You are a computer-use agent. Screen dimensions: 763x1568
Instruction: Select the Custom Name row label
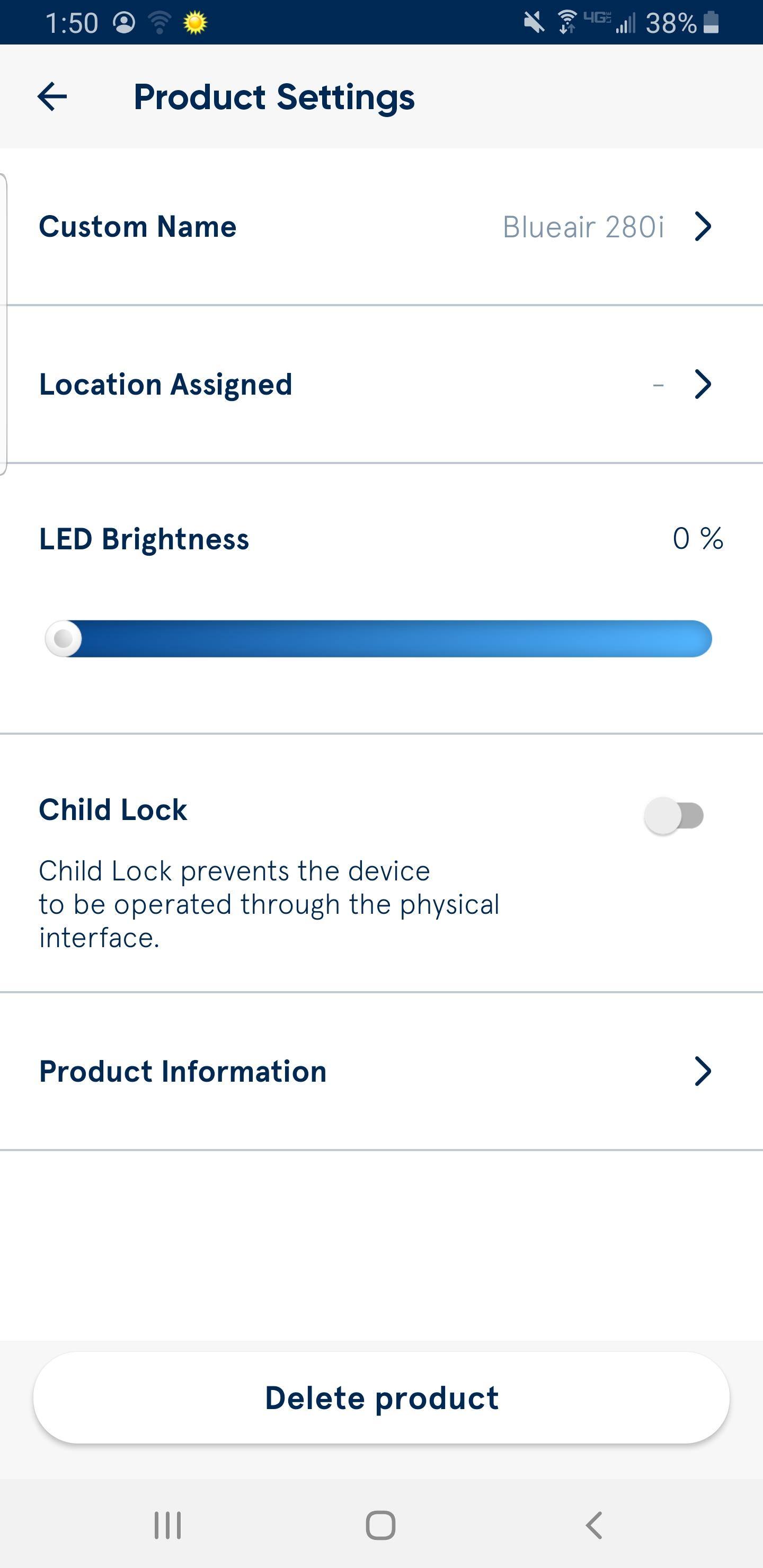pyautogui.click(x=138, y=226)
